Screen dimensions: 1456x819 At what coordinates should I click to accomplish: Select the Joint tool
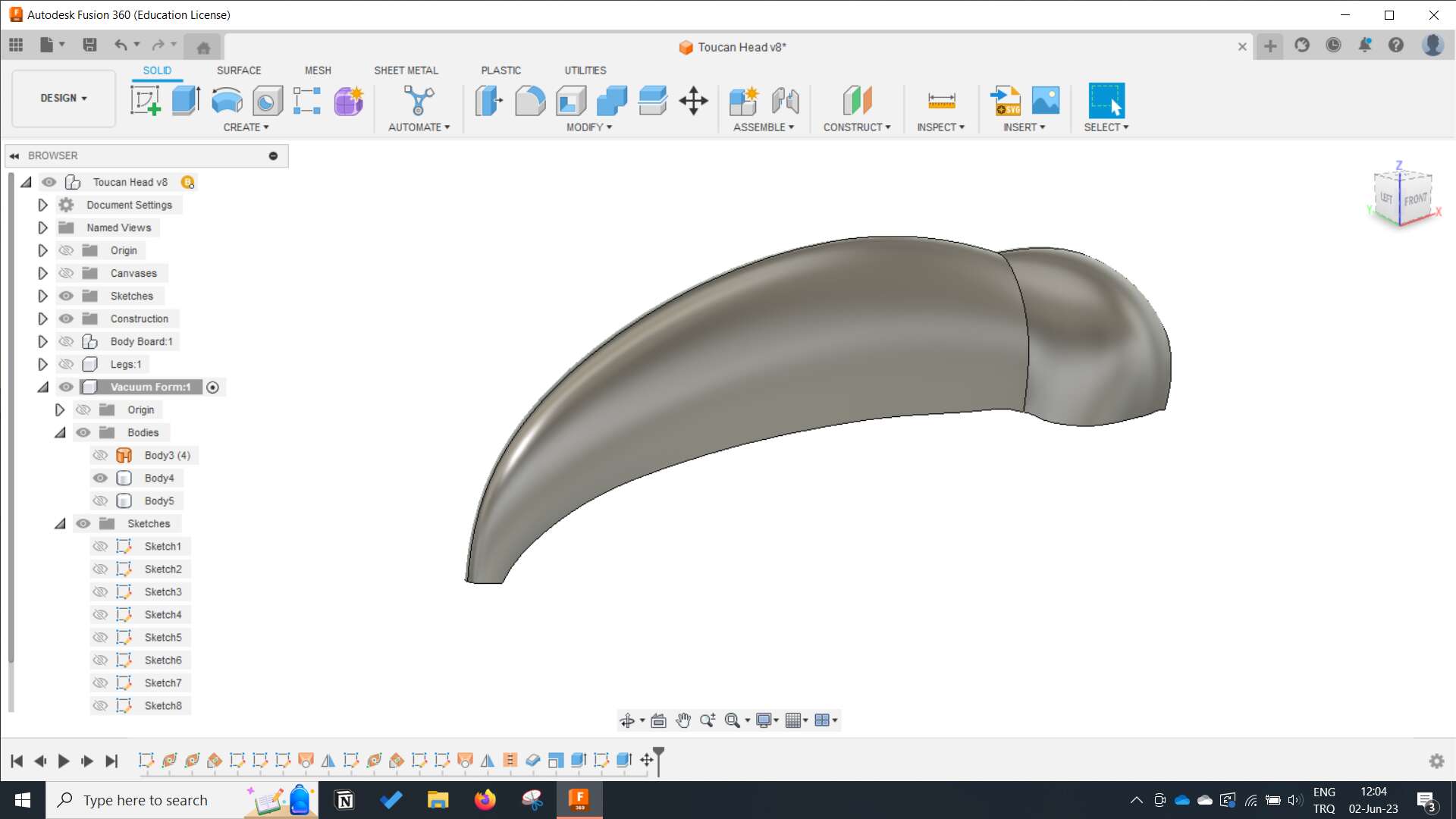click(785, 100)
